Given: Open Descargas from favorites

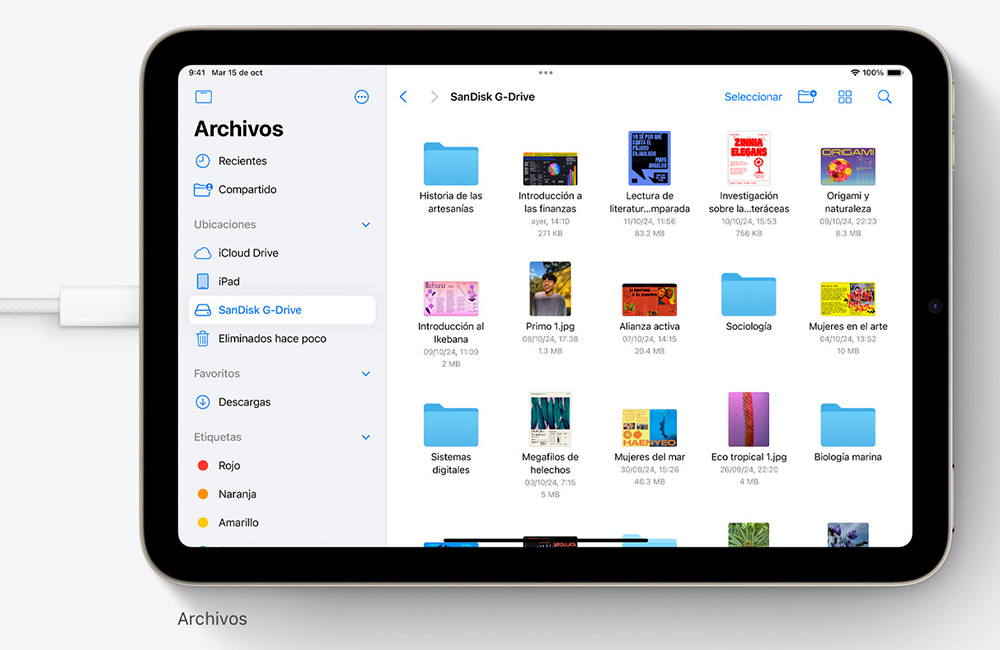Looking at the screenshot, I should (x=244, y=402).
